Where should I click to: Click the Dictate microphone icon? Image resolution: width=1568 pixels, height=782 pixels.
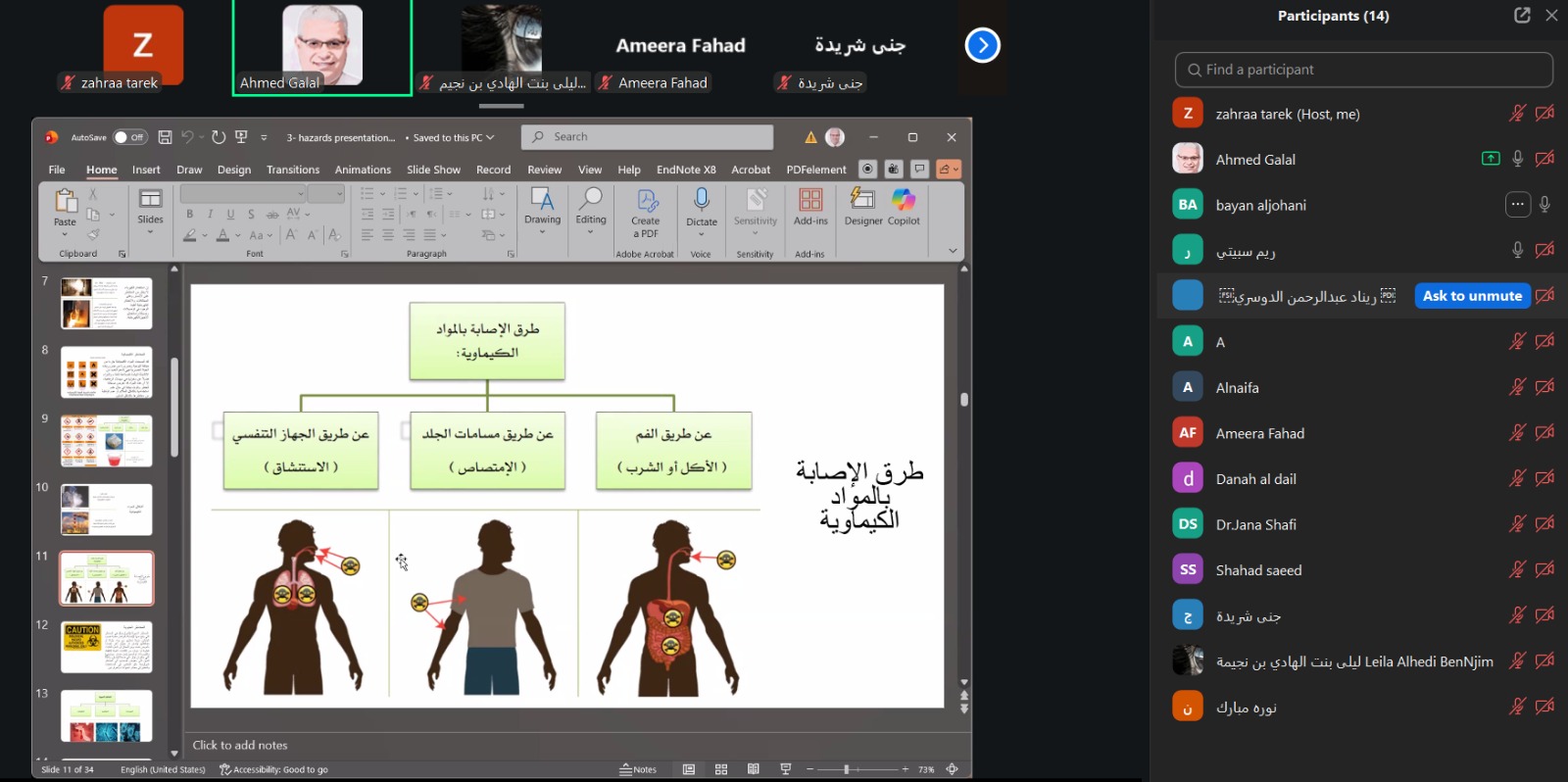pos(701,201)
